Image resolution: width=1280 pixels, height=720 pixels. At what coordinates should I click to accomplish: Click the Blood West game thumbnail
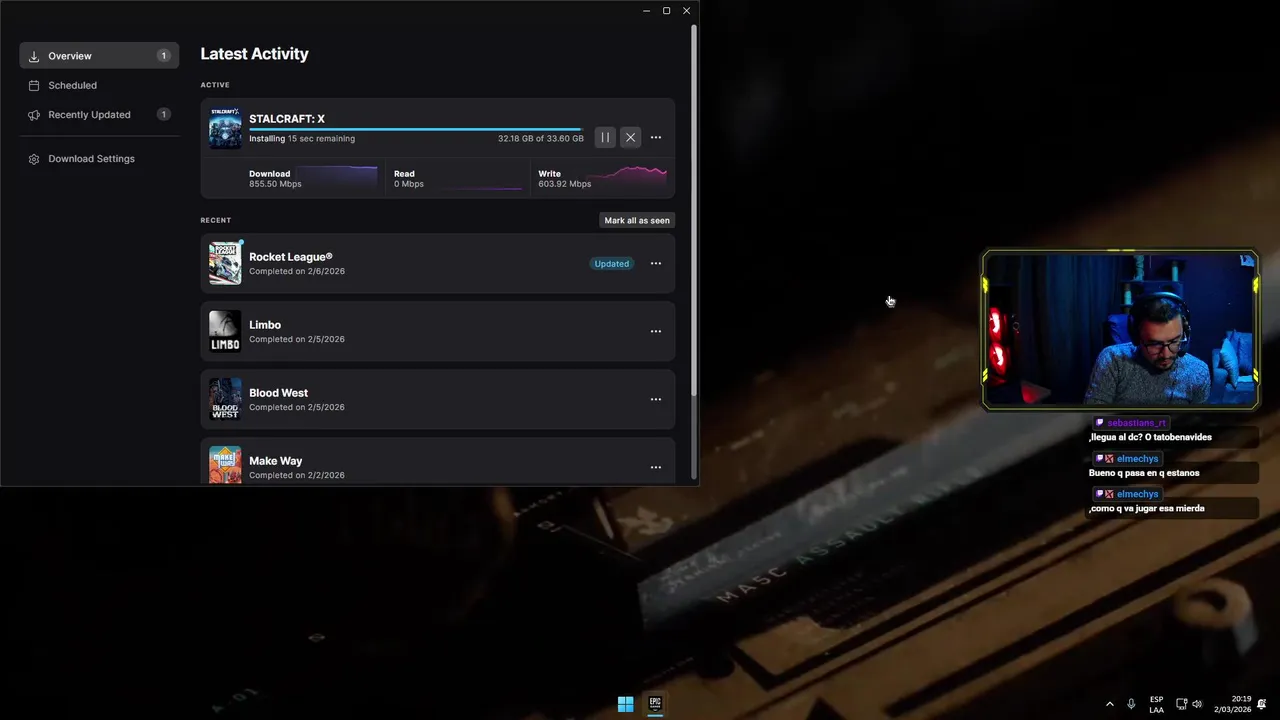(x=225, y=399)
